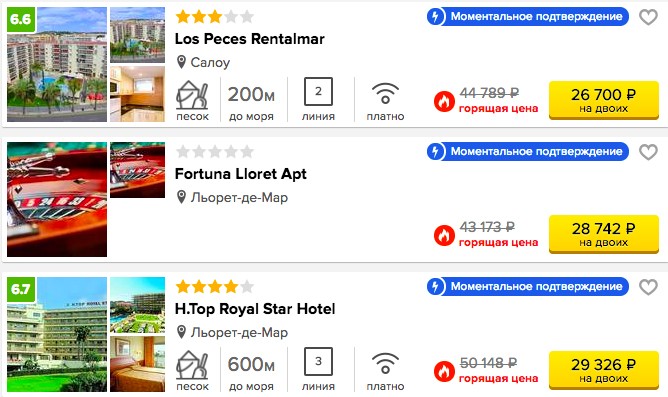This screenshot has height=397, width=668.
Task: Open Fortuna Lloret Apt hotel title
Action: coord(241,174)
